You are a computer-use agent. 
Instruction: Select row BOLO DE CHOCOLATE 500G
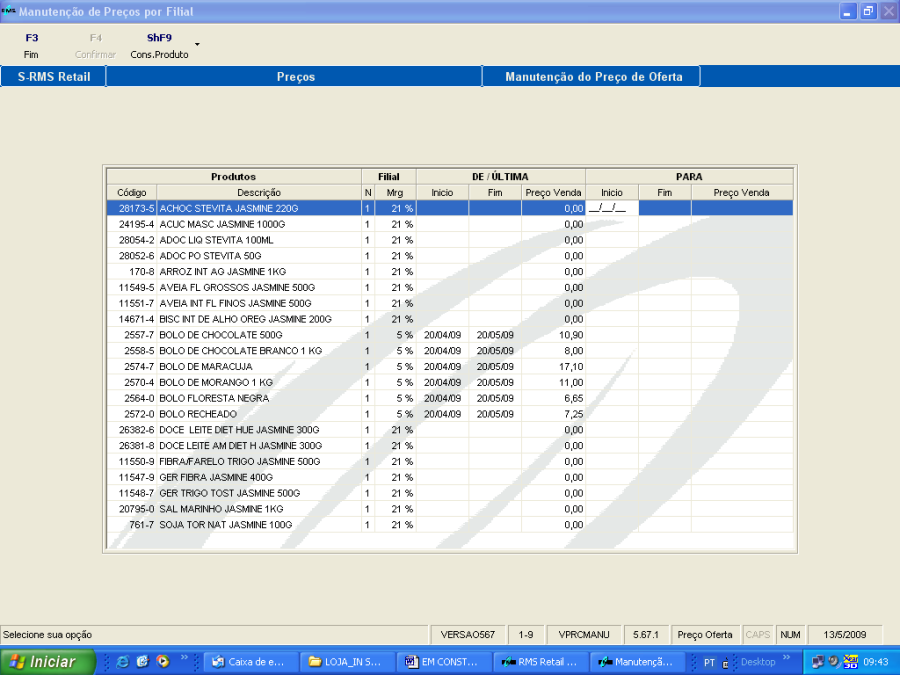pyautogui.click(x=449, y=335)
